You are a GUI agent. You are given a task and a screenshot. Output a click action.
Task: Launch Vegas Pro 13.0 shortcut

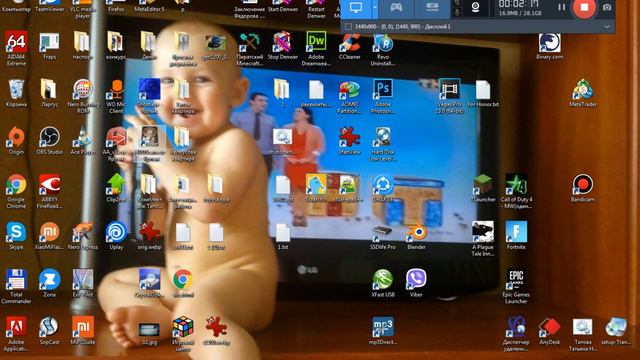[x=449, y=96]
